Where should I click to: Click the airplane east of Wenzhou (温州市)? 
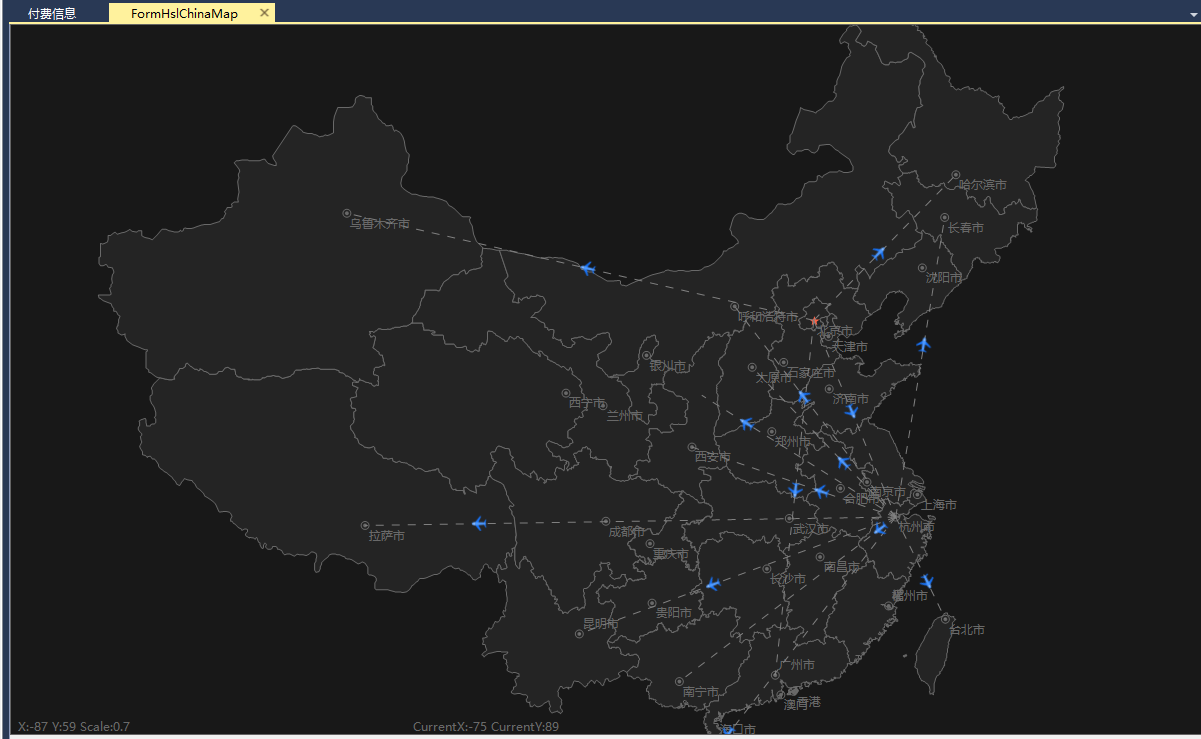coord(927,581)
